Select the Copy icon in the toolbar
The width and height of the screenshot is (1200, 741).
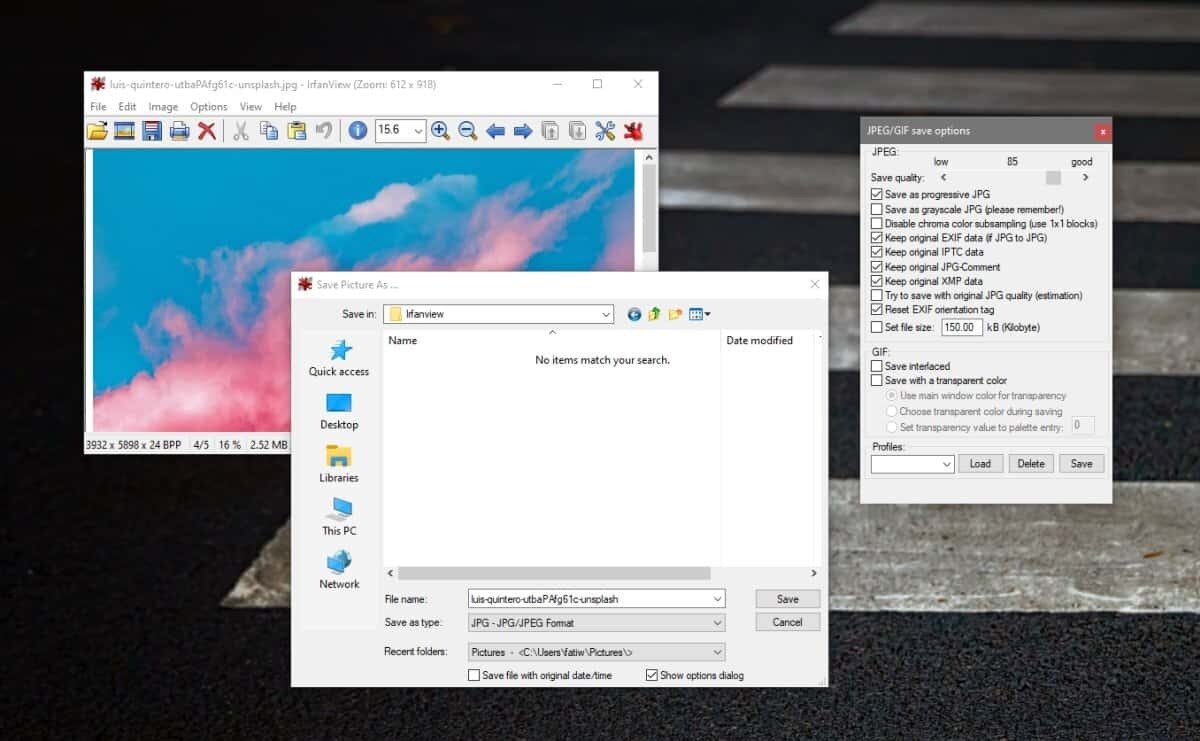pos(268,130)
